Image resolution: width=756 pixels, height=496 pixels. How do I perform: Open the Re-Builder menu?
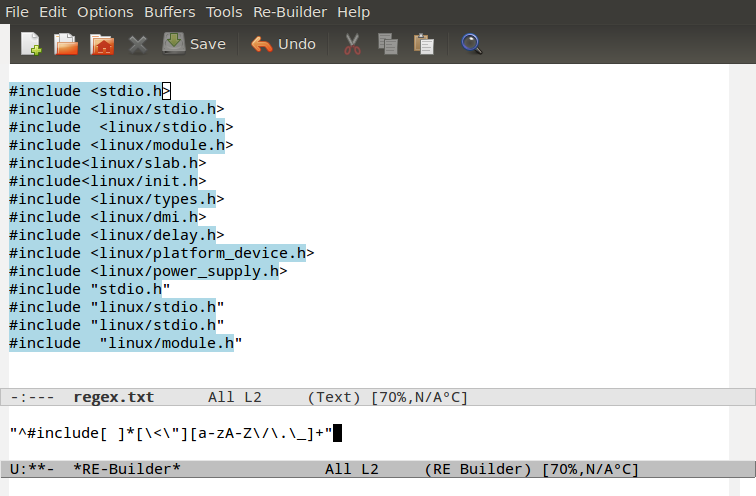point(290,12)
